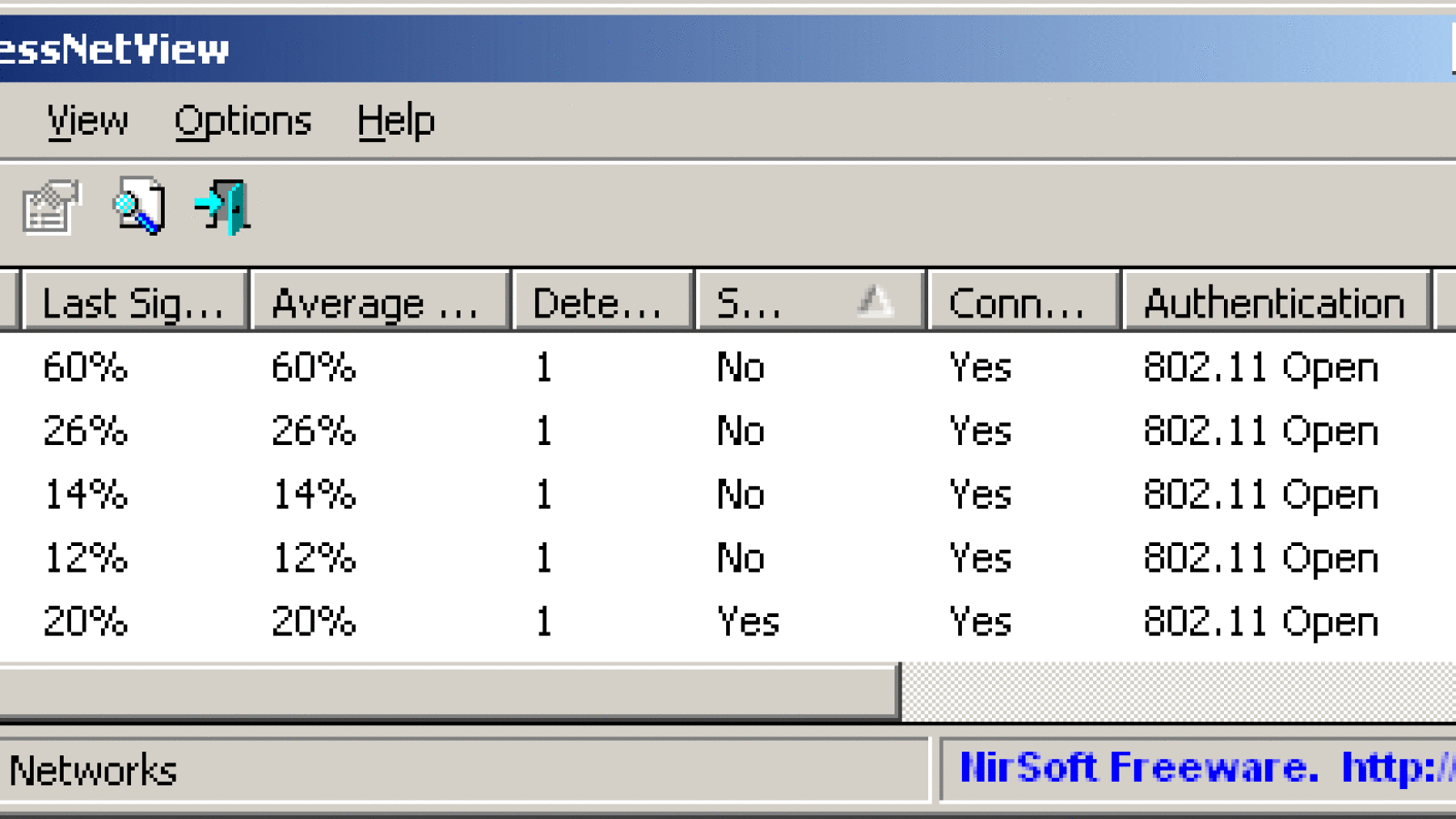This screenshot has height=819, width=1456.
Task: Click the Find magnifier toolbar icon
Action: 138,207
